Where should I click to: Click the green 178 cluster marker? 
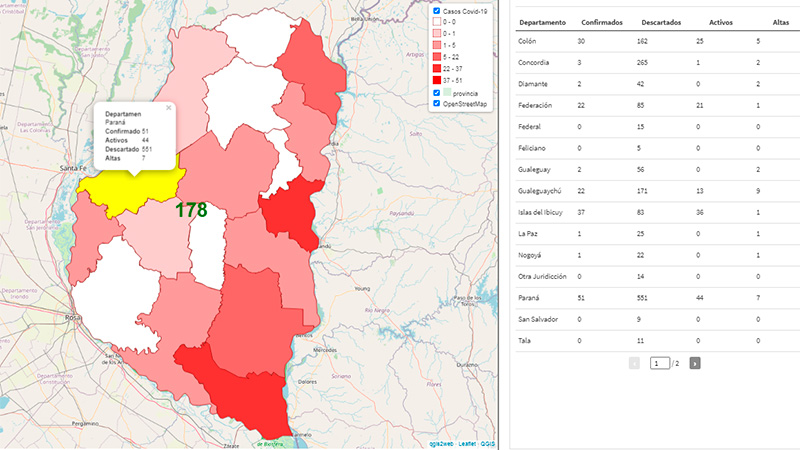pyautogui.click(x=191, y=210)
